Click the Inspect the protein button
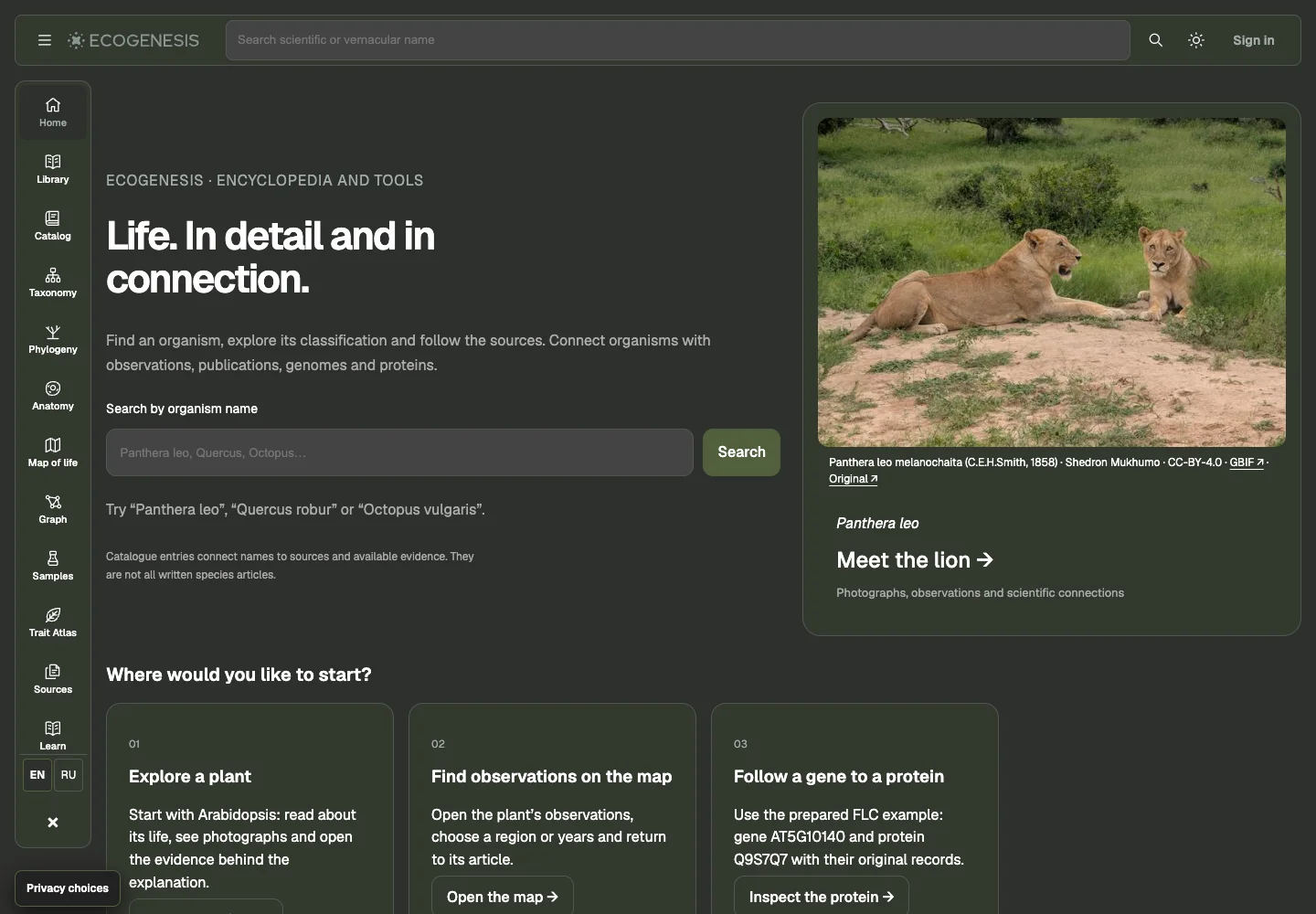This screenshot has width=1316, height=914. click(x=822, y=896)
